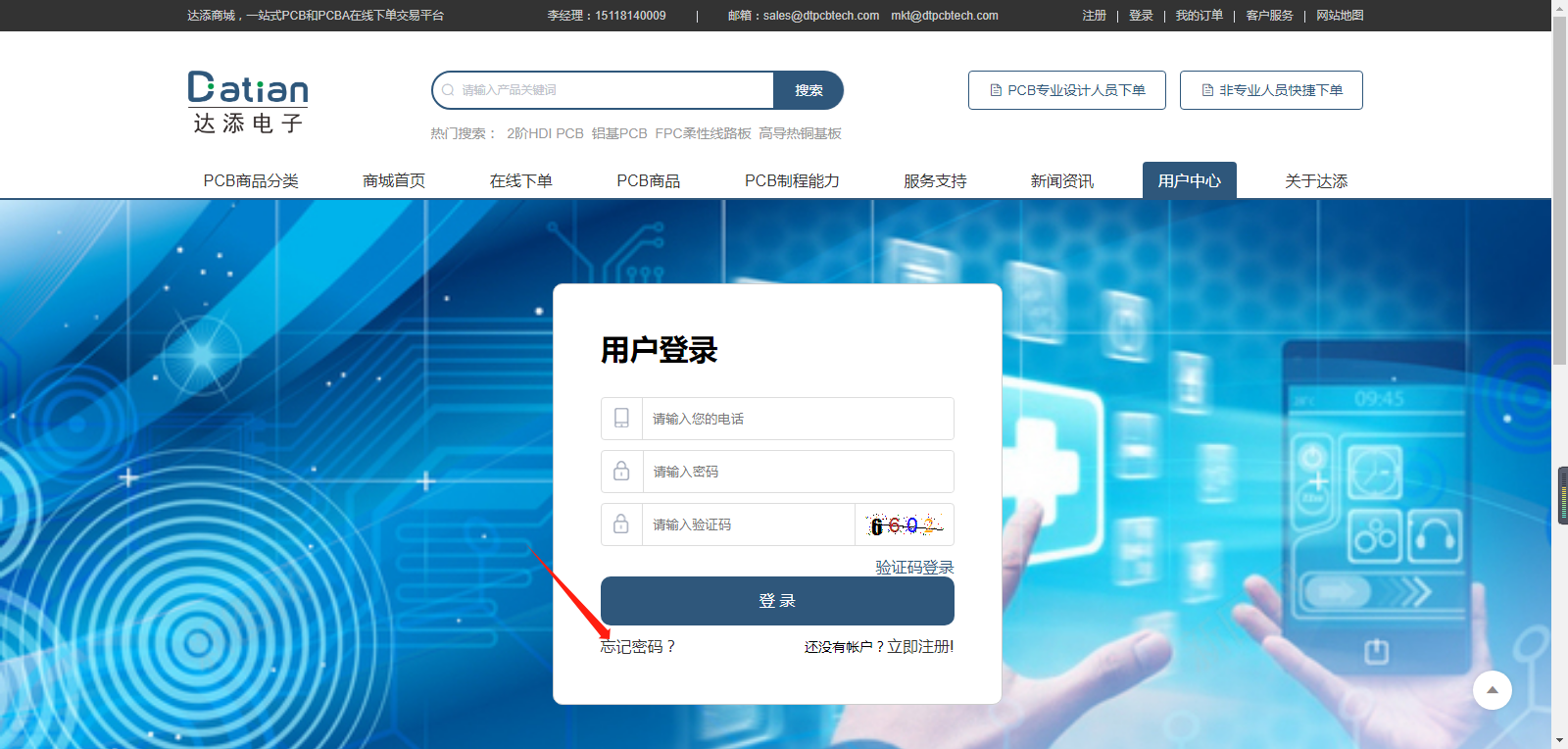Go to 商城首页 tab

point(394,181)
